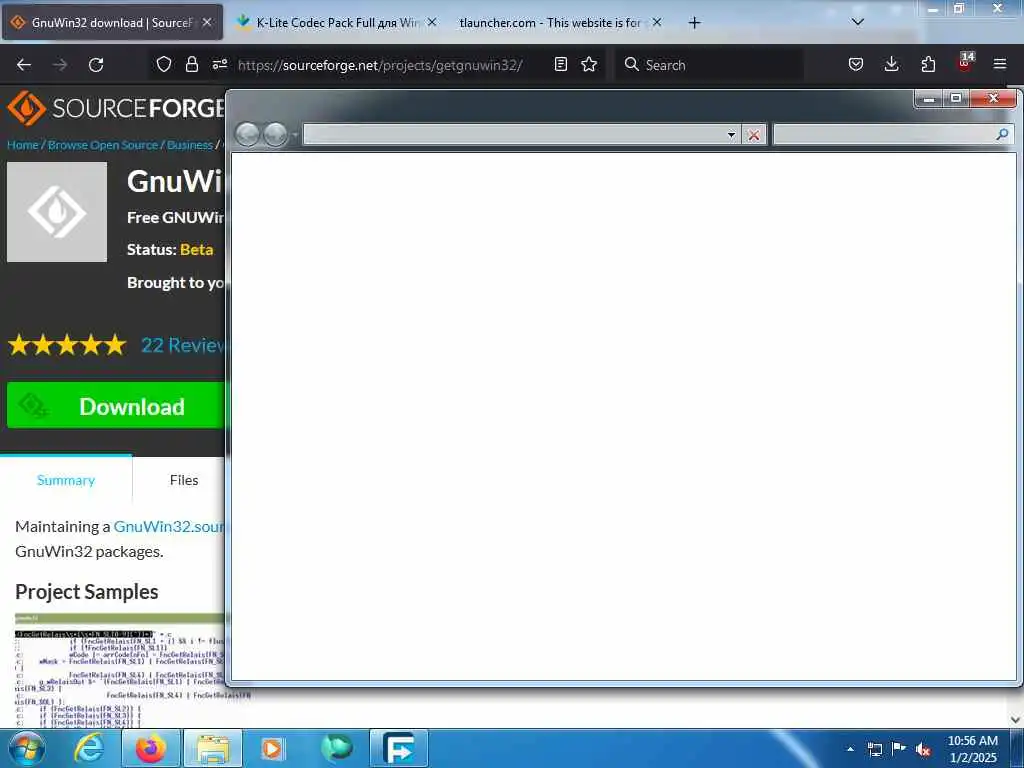List all tabs using the chevron button
Viewport: 1024px width, 768px height.
click(857, 22)
